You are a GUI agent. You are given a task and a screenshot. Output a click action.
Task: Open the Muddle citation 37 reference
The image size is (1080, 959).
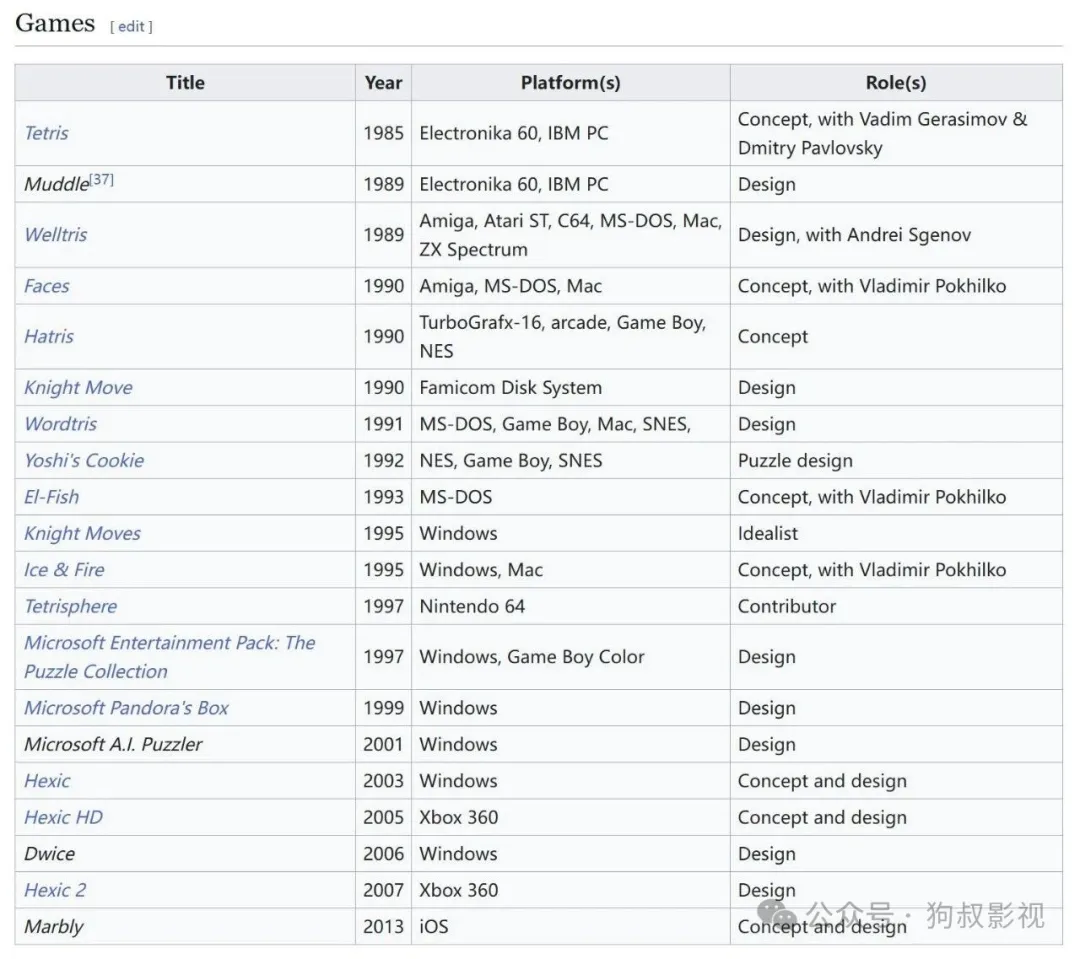tap(102, 179)
